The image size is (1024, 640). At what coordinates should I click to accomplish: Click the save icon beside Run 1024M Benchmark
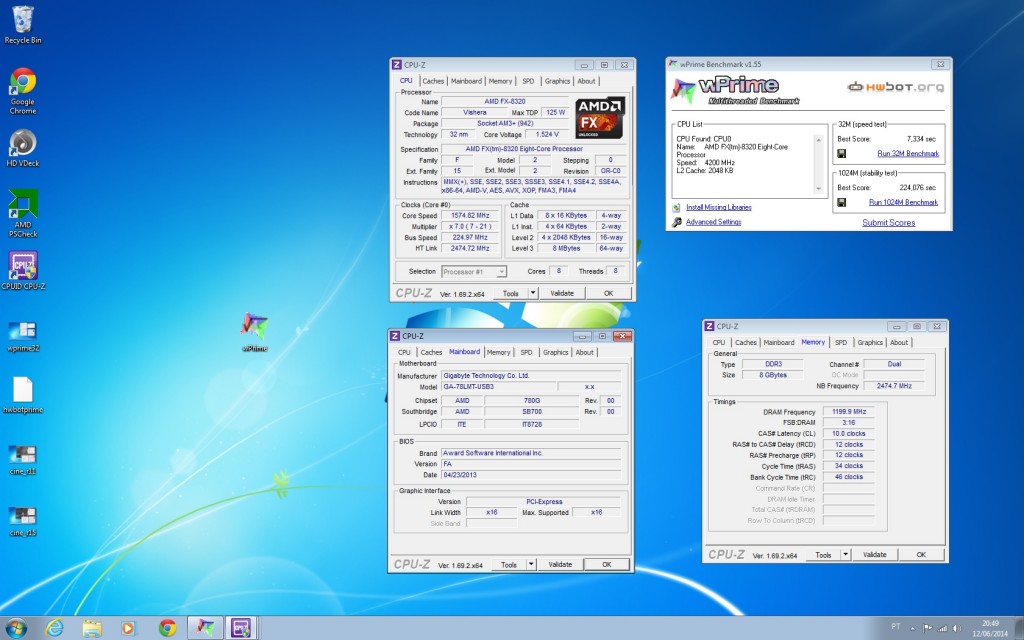[x=842, y=203]
